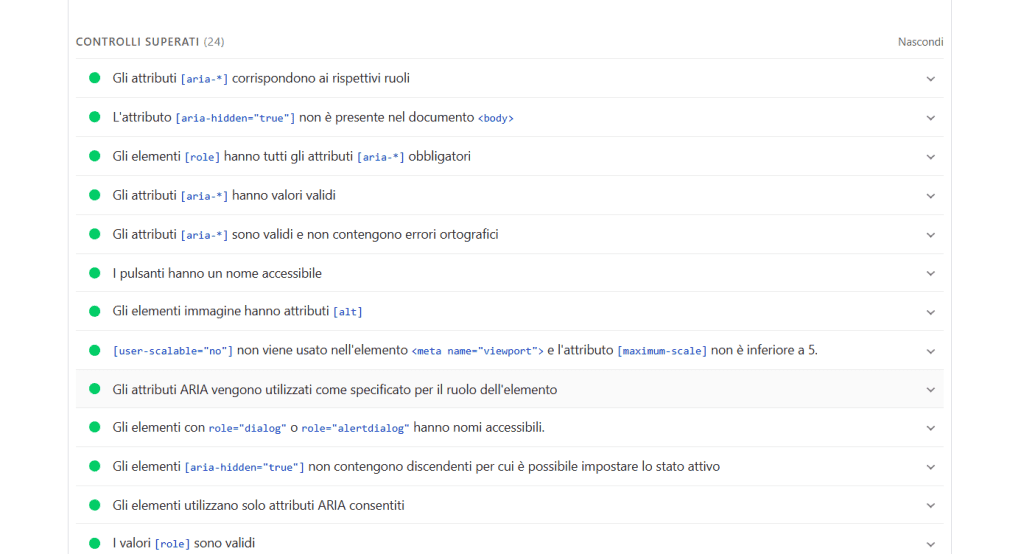The image size is (1024, 554).
Task: Expand chevron for required aria attributes on role elements
Action: (x=931, y=156)
